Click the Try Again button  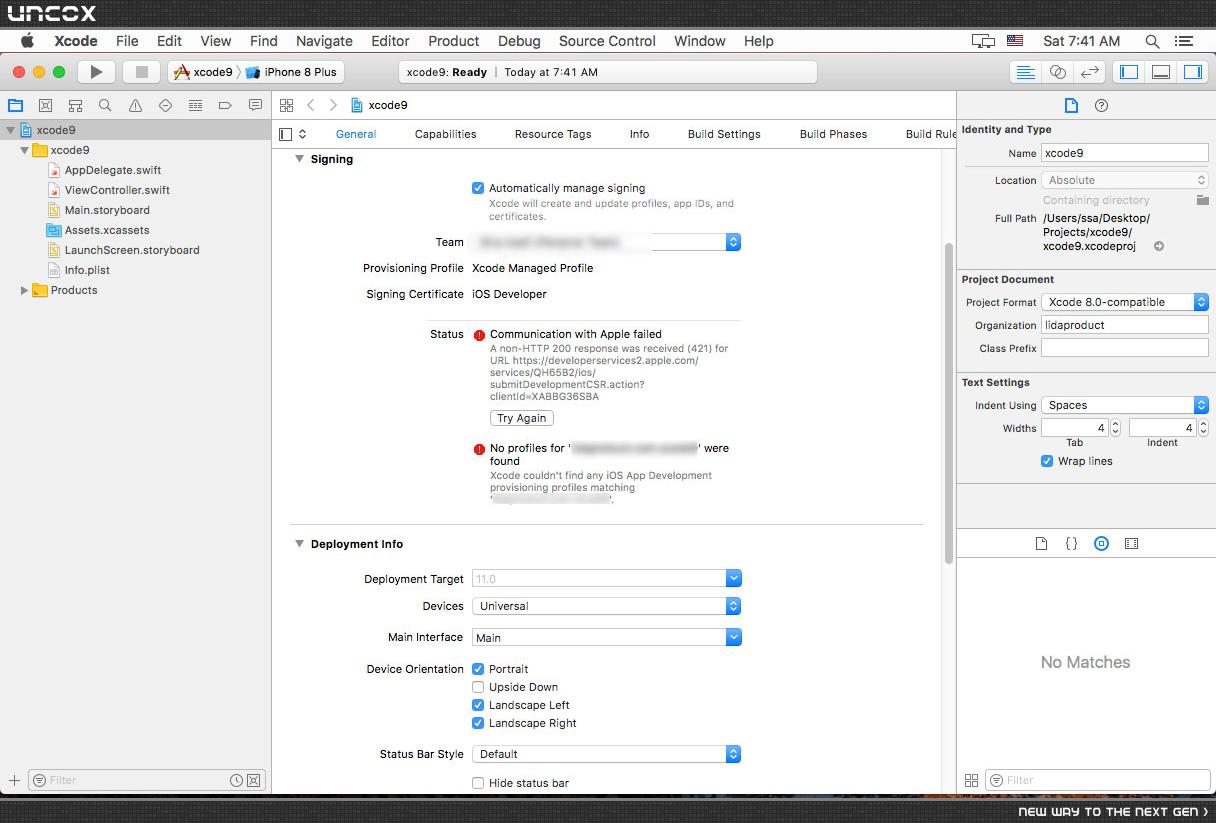tap(522, 418)
